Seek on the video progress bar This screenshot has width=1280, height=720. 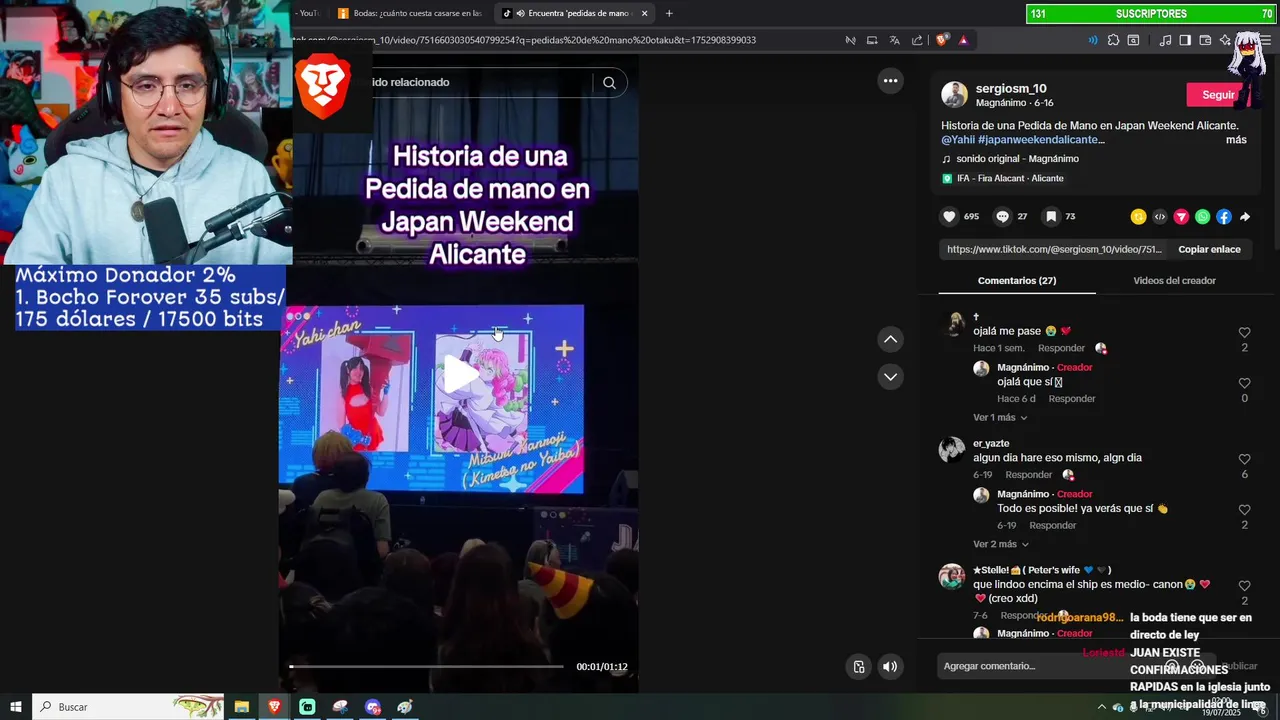426,666
